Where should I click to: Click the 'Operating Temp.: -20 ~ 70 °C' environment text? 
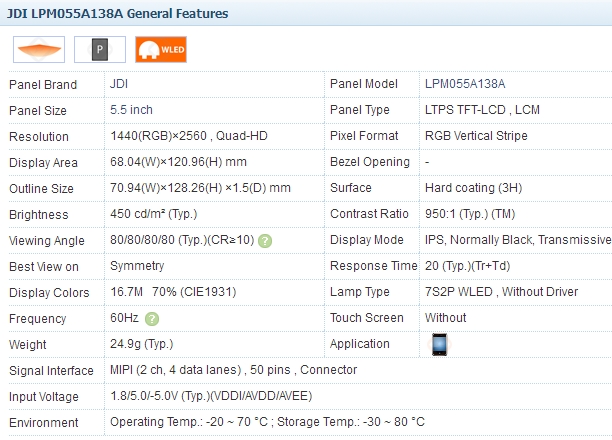tap(189, 422)
